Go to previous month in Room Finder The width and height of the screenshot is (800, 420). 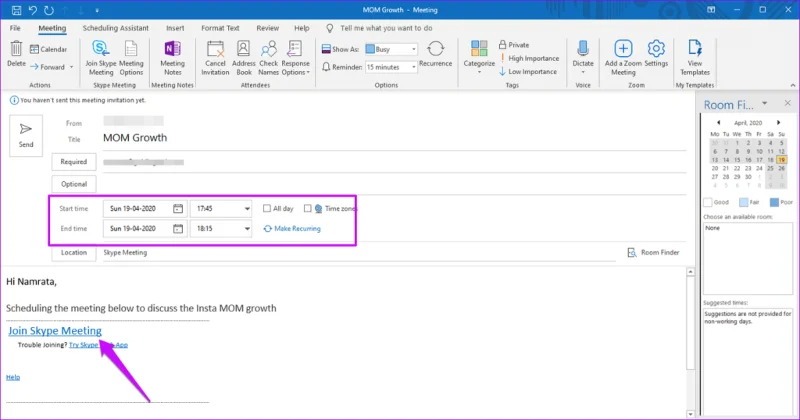718,122
